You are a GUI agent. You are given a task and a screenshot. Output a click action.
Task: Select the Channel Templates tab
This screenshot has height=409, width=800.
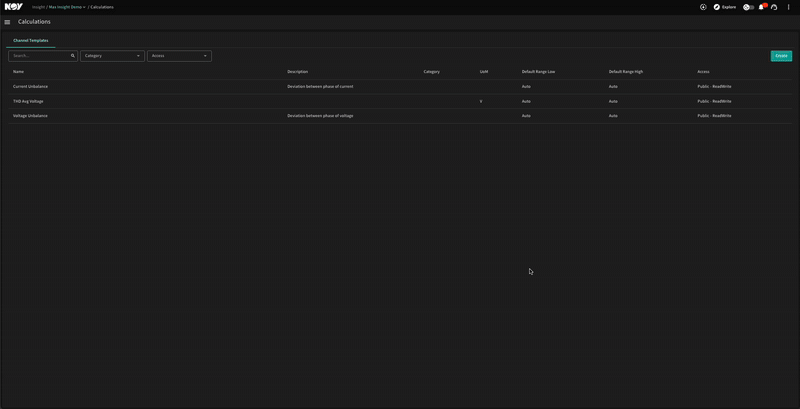point(31,40)
